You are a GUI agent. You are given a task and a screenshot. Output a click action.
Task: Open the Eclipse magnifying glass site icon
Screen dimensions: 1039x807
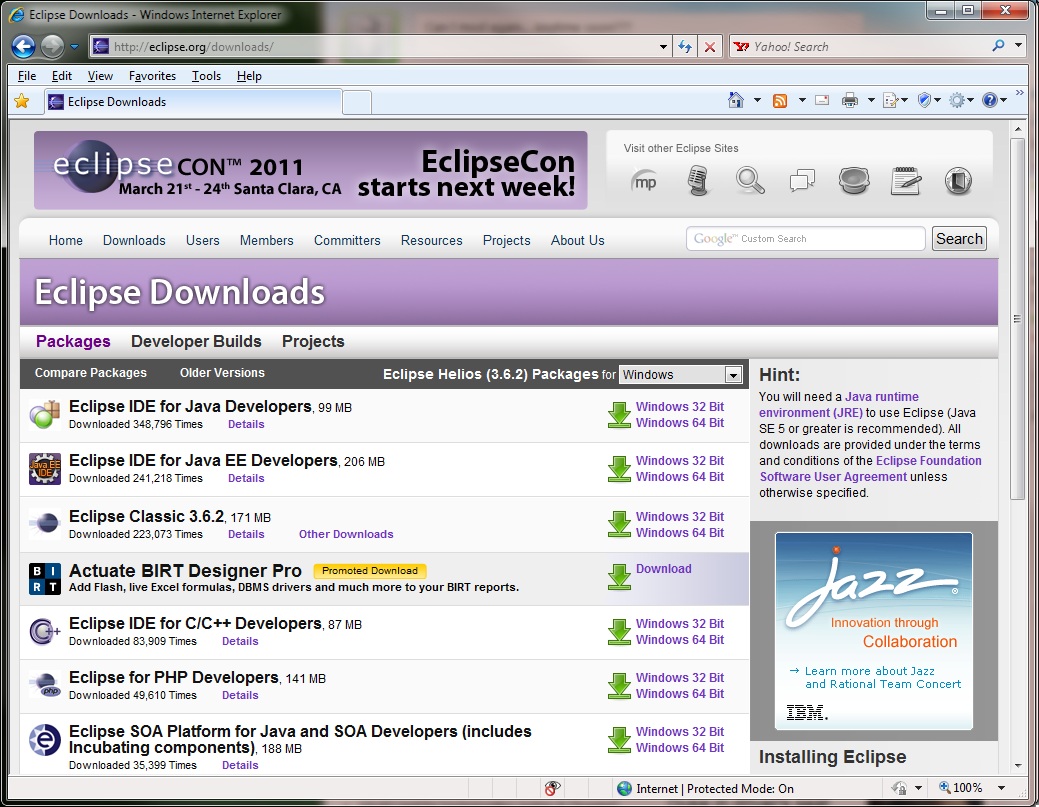pos(750,180)
